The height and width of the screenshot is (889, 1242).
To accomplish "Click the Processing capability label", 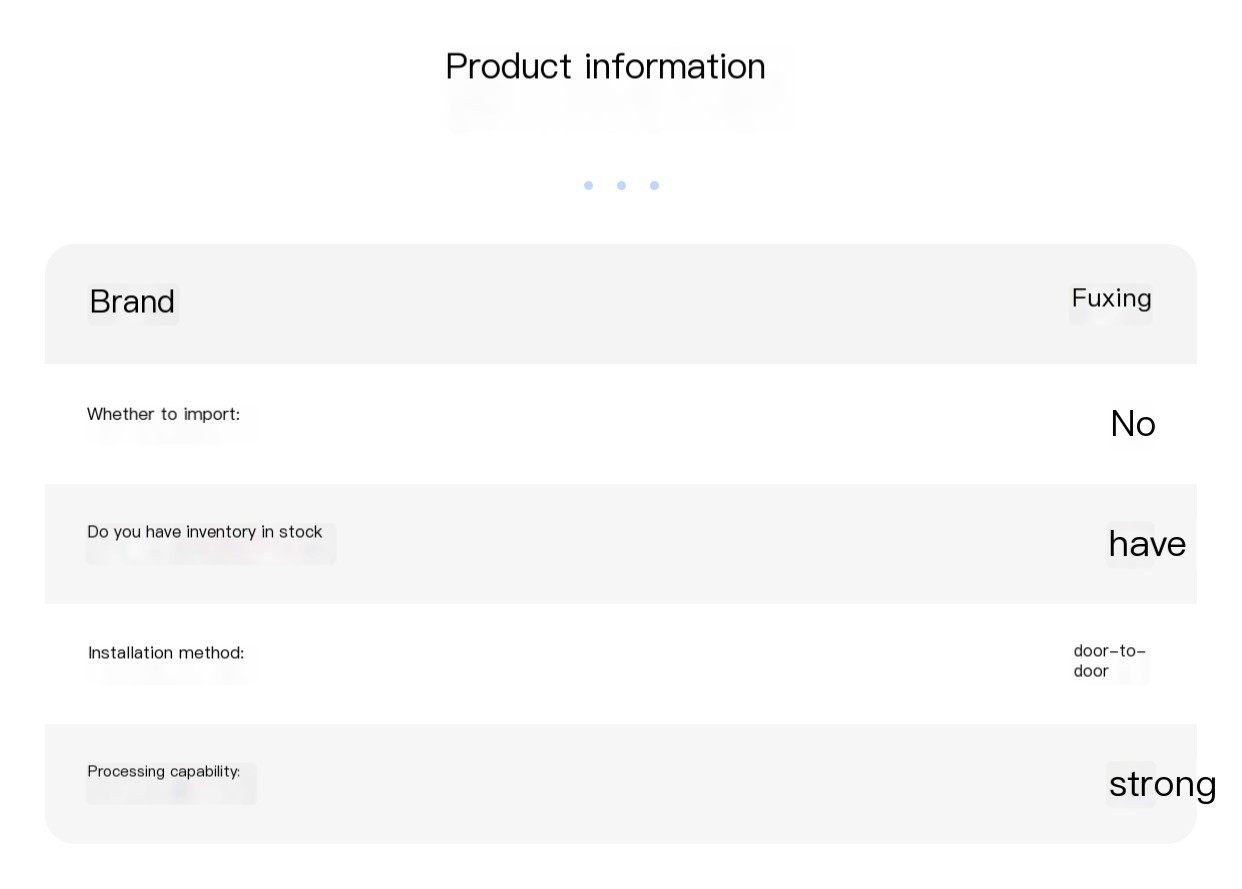I will coord(164,772).
